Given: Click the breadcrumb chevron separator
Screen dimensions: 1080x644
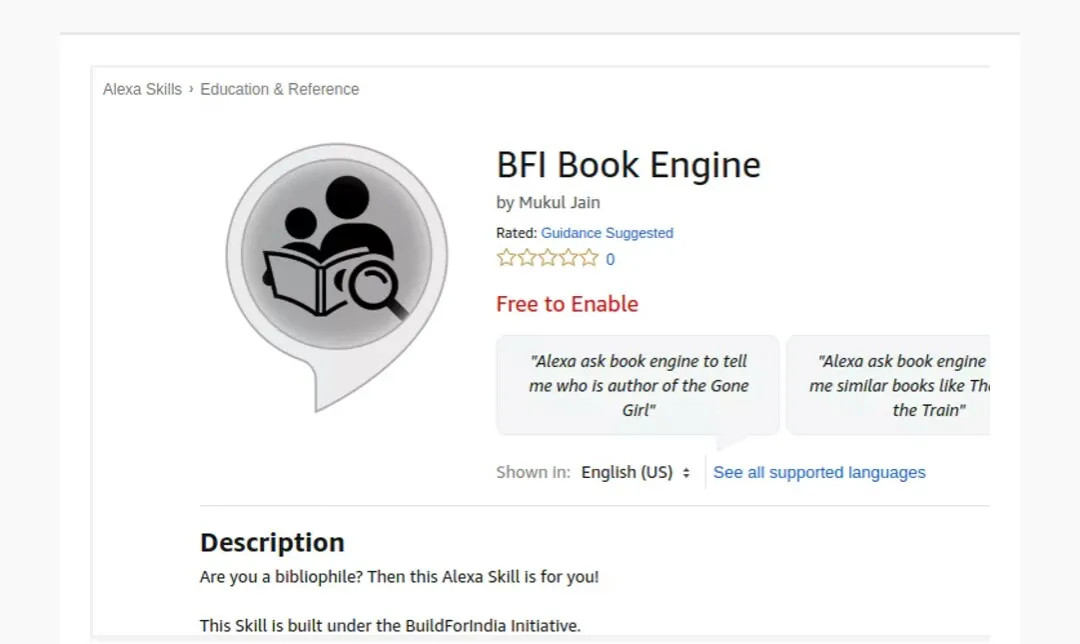Looking at the screenshot, I should [x=191, y=89].
